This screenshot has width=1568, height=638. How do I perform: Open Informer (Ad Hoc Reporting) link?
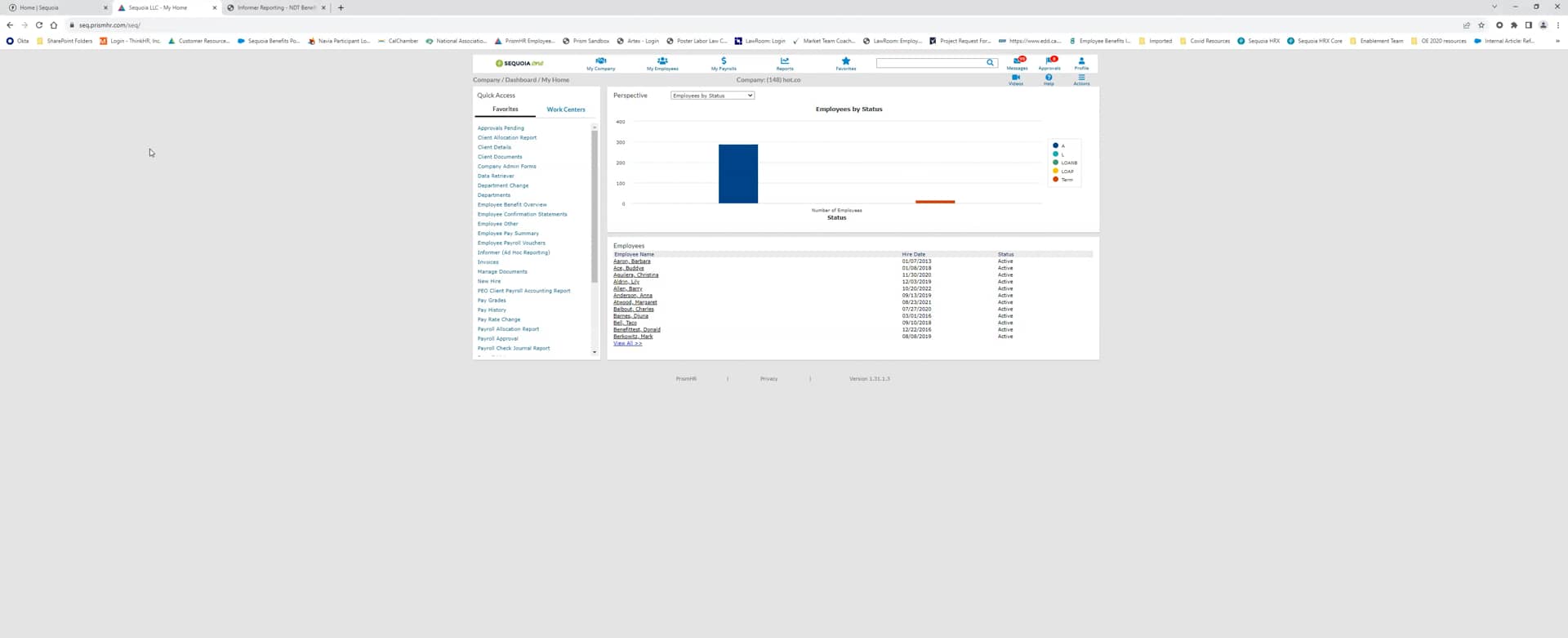[514, 252]
